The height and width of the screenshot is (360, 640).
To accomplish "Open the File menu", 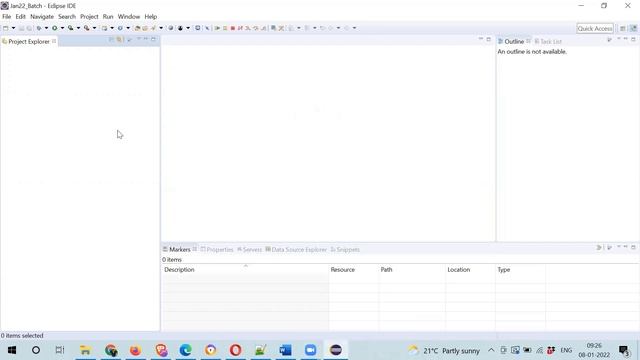I will (x=7, y=17).
